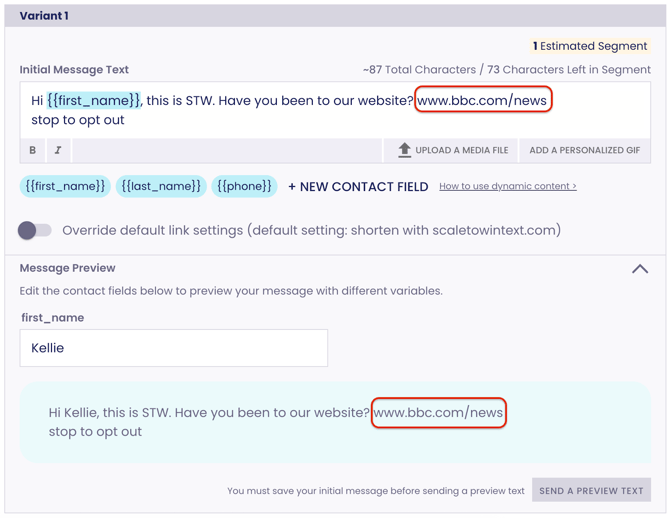Screen dimensions: 670x518
Task: Toggle italic formatting in the message editor
Action: pos(58,150)
